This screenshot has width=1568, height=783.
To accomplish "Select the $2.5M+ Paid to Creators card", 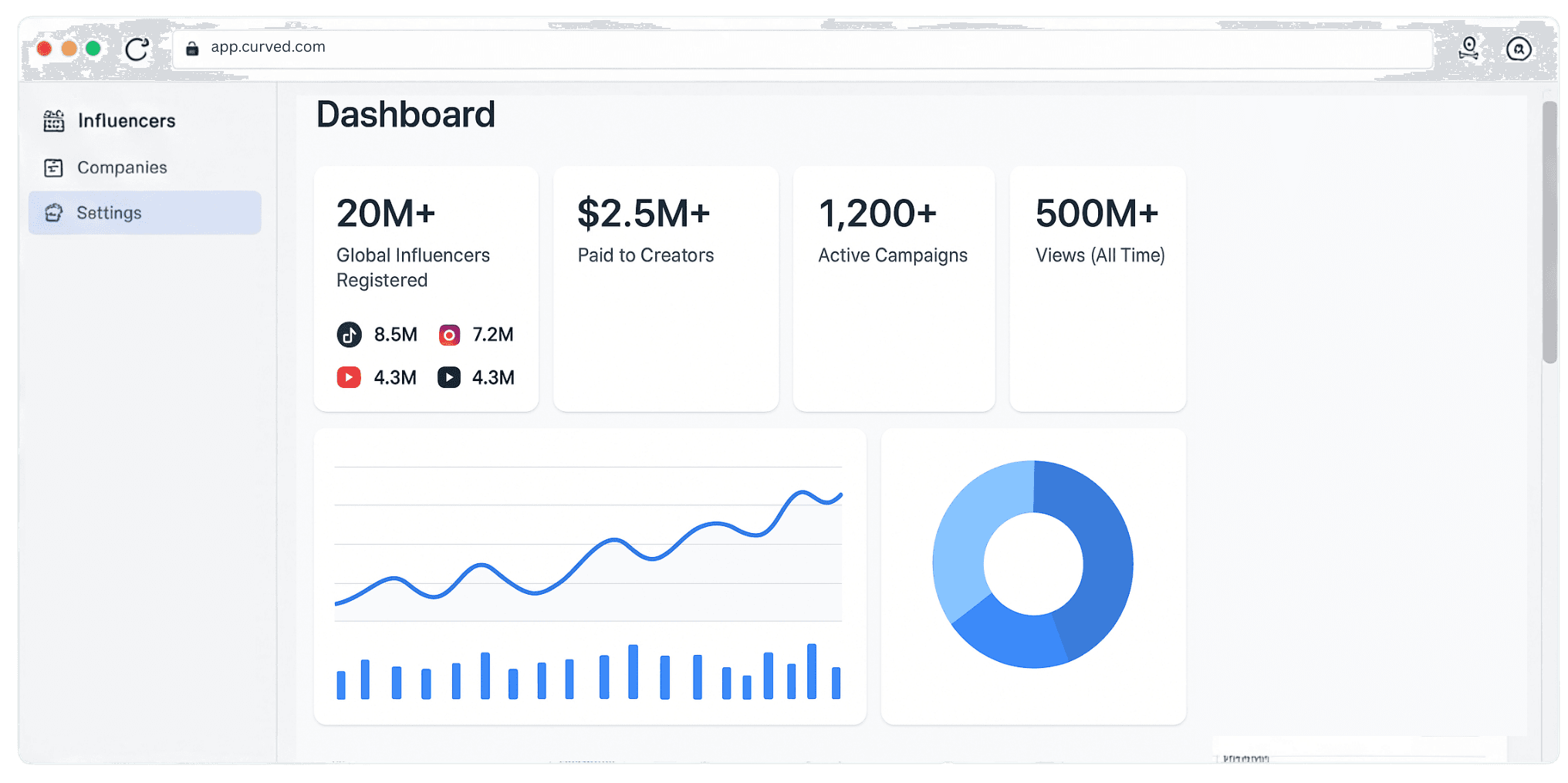I will [x=666, y=289].
